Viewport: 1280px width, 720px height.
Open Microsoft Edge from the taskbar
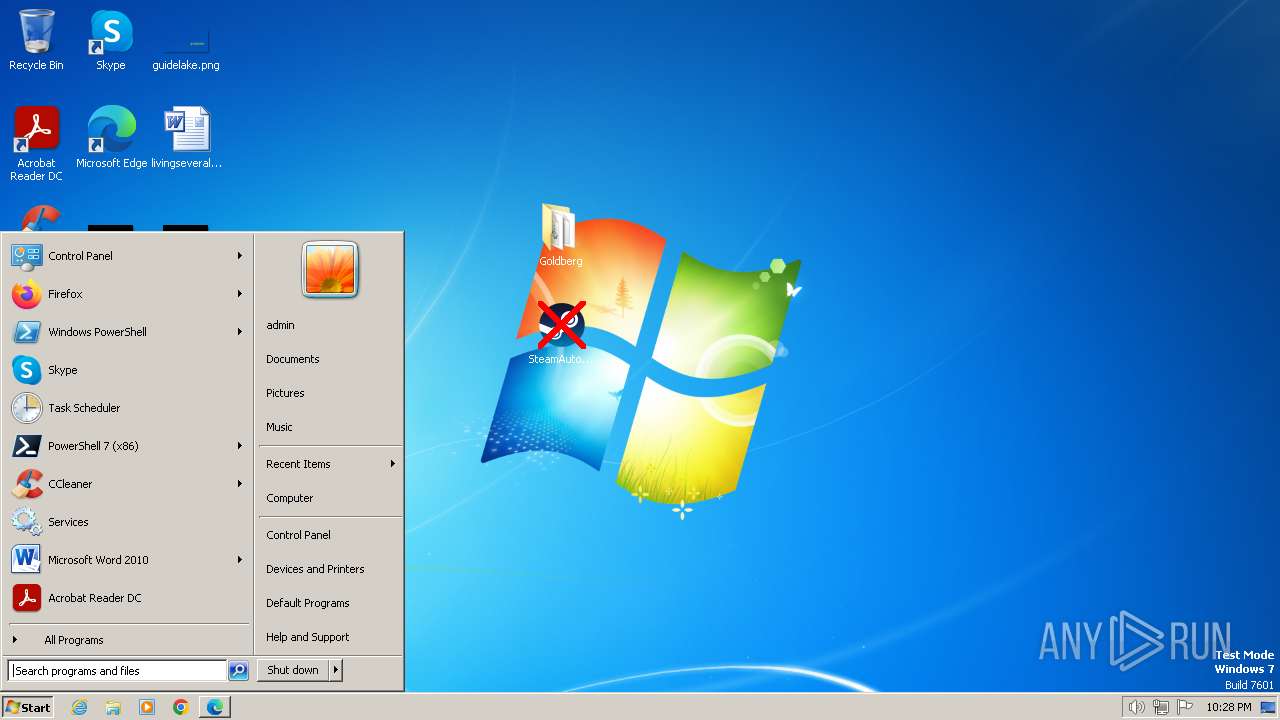(x=215, y=707)
